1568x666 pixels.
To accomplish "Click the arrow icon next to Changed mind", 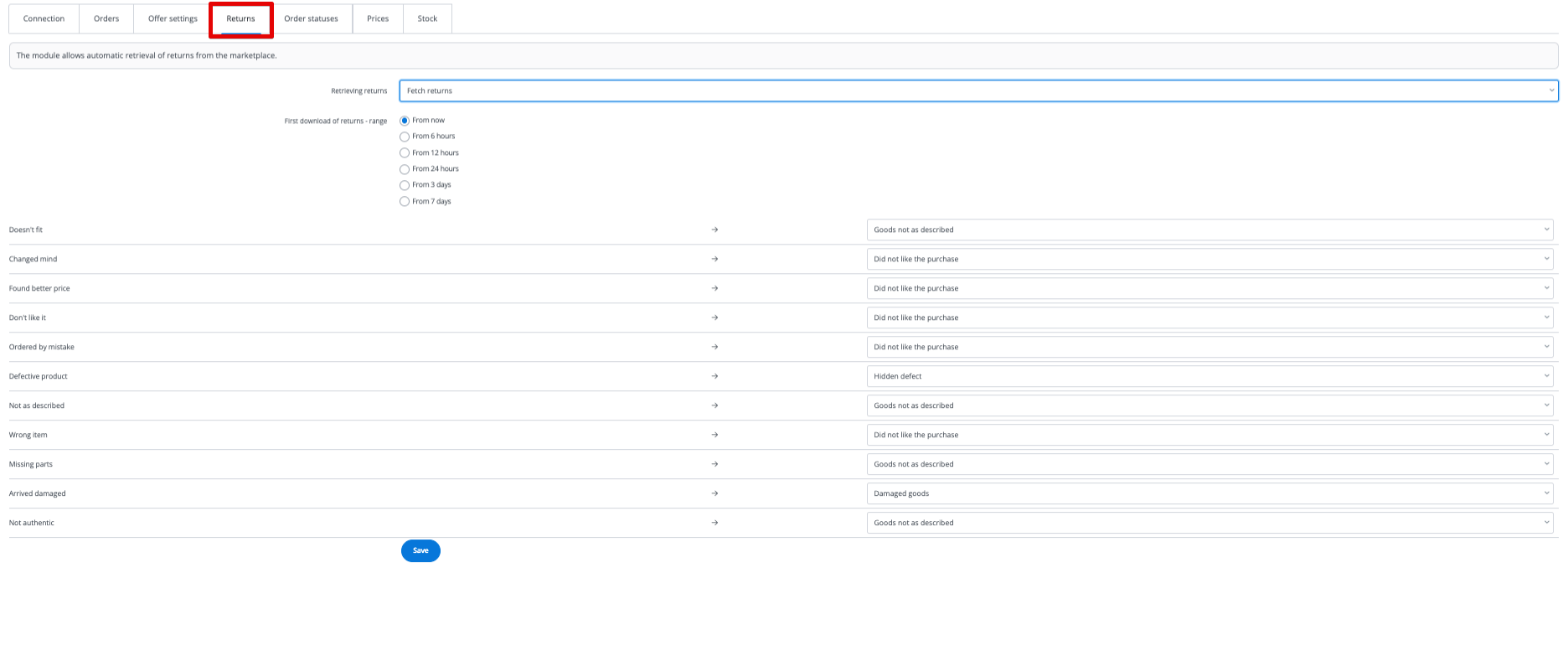I will [x=714, y=259].
